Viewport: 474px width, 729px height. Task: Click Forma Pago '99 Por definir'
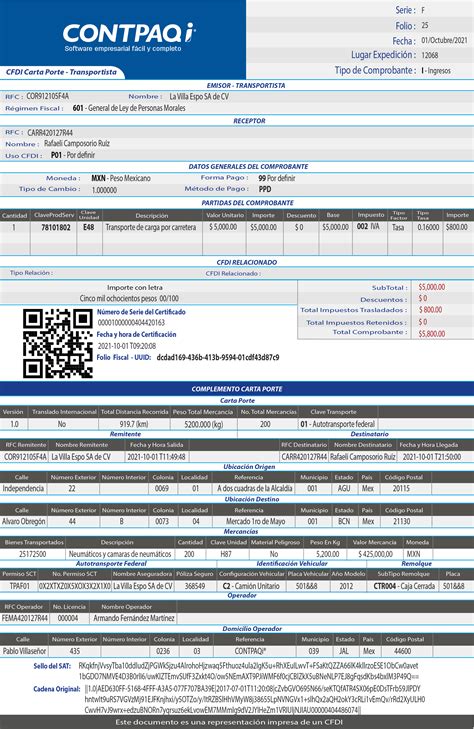[x=277, y=178]
